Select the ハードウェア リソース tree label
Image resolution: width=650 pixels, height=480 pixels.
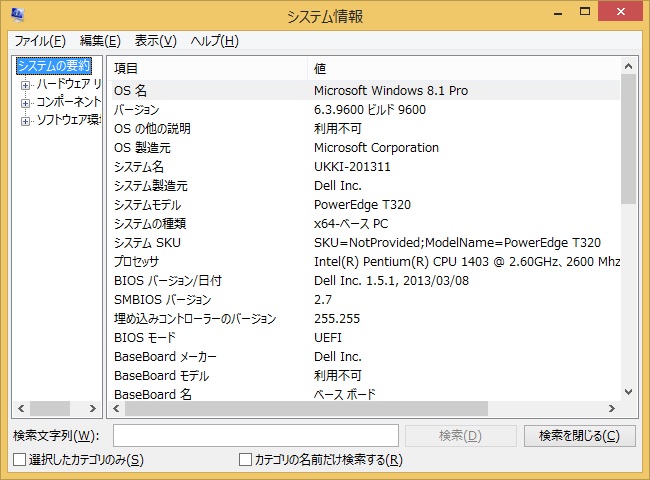click(x=68, y=84)
